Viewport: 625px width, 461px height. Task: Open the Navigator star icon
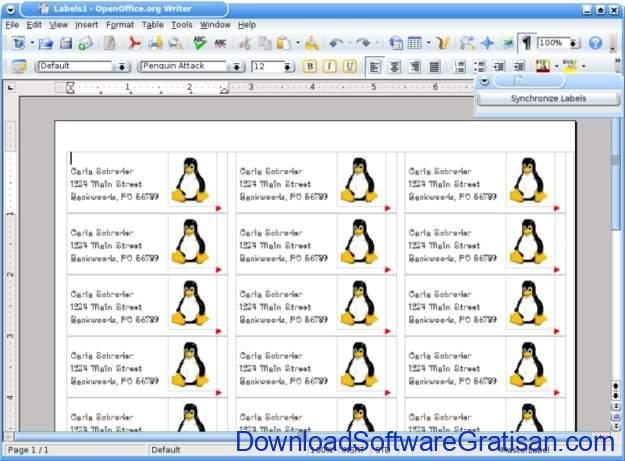(487, 43)
